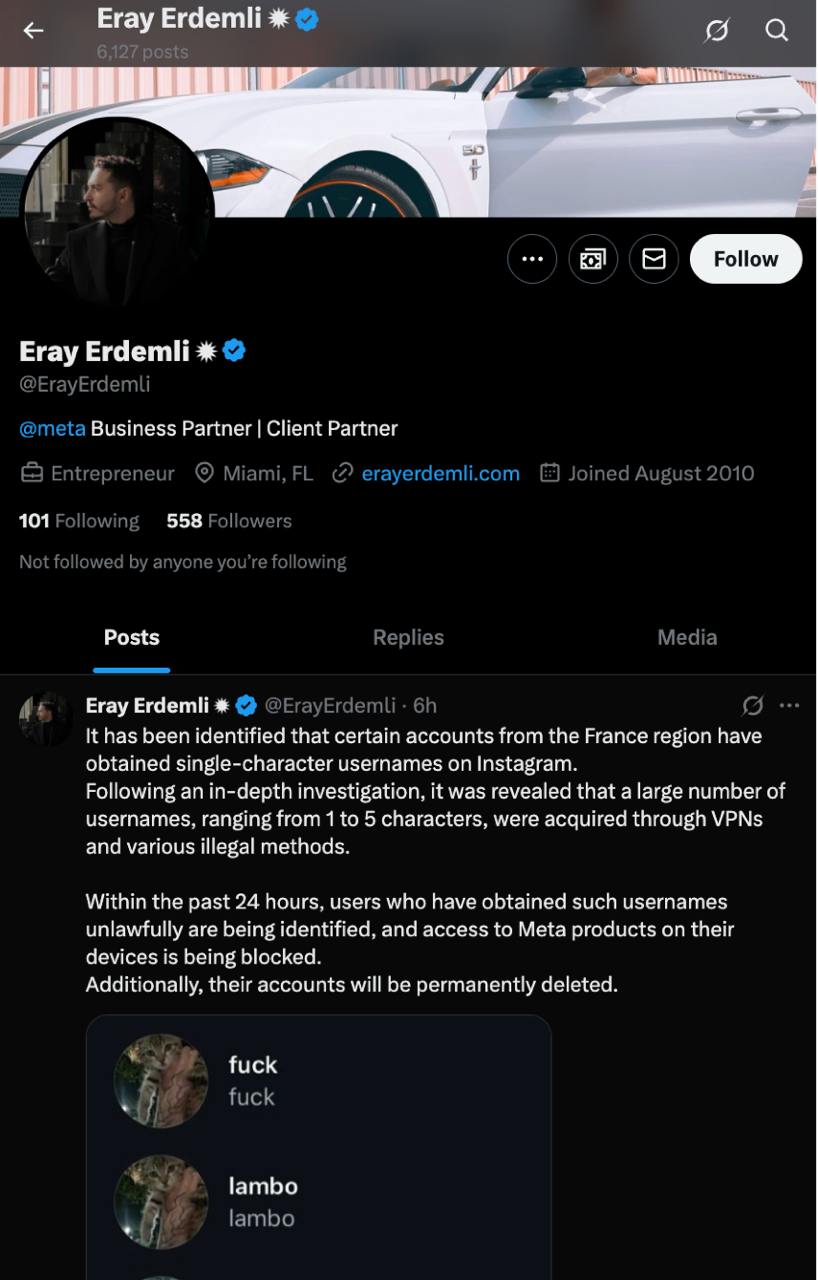Open the erayerdemli.com link
Screen dimensions: 818x1280
point(440,474)
